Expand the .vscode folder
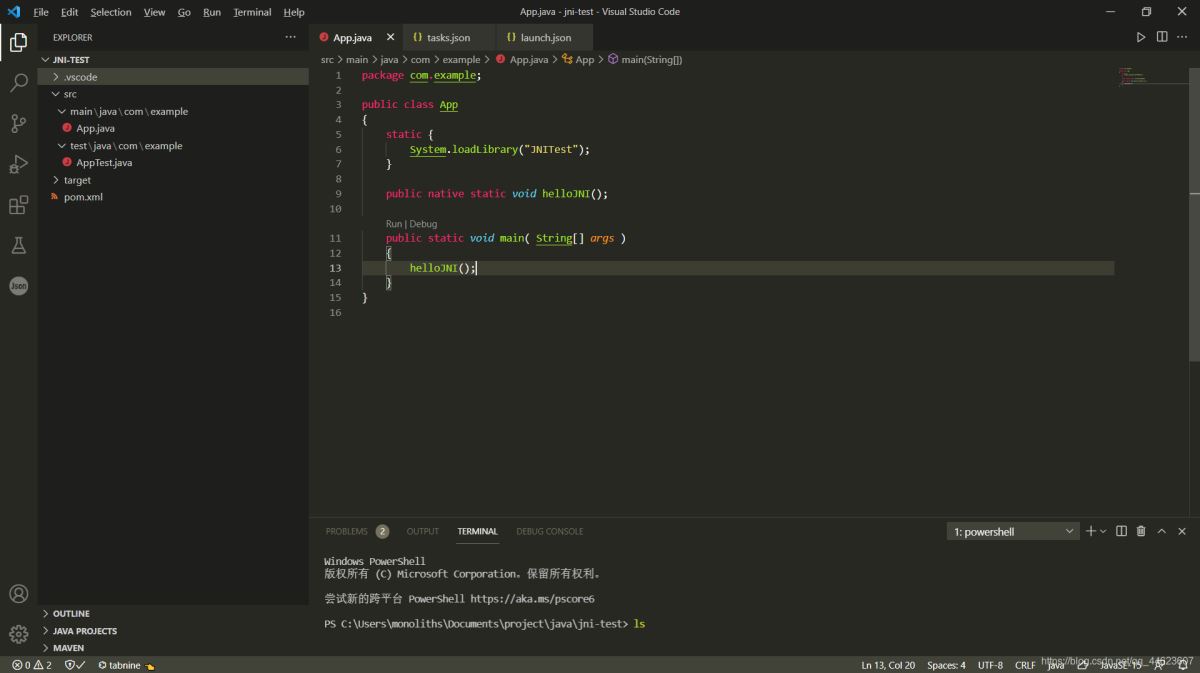This screenshot has height=673, width=1200. coord(174,77)
